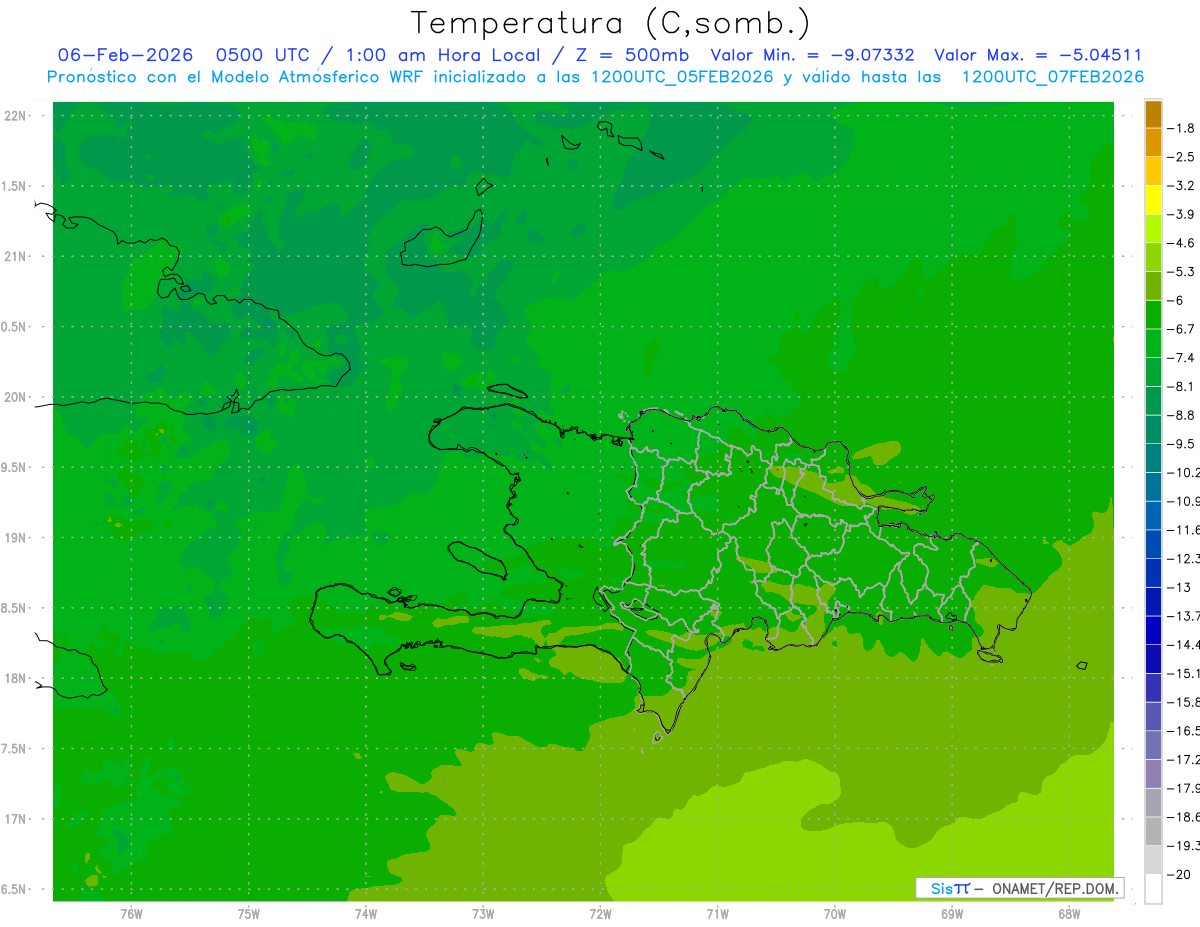
Task: Click the '73W' longitude label
Action: click(483, 914)
